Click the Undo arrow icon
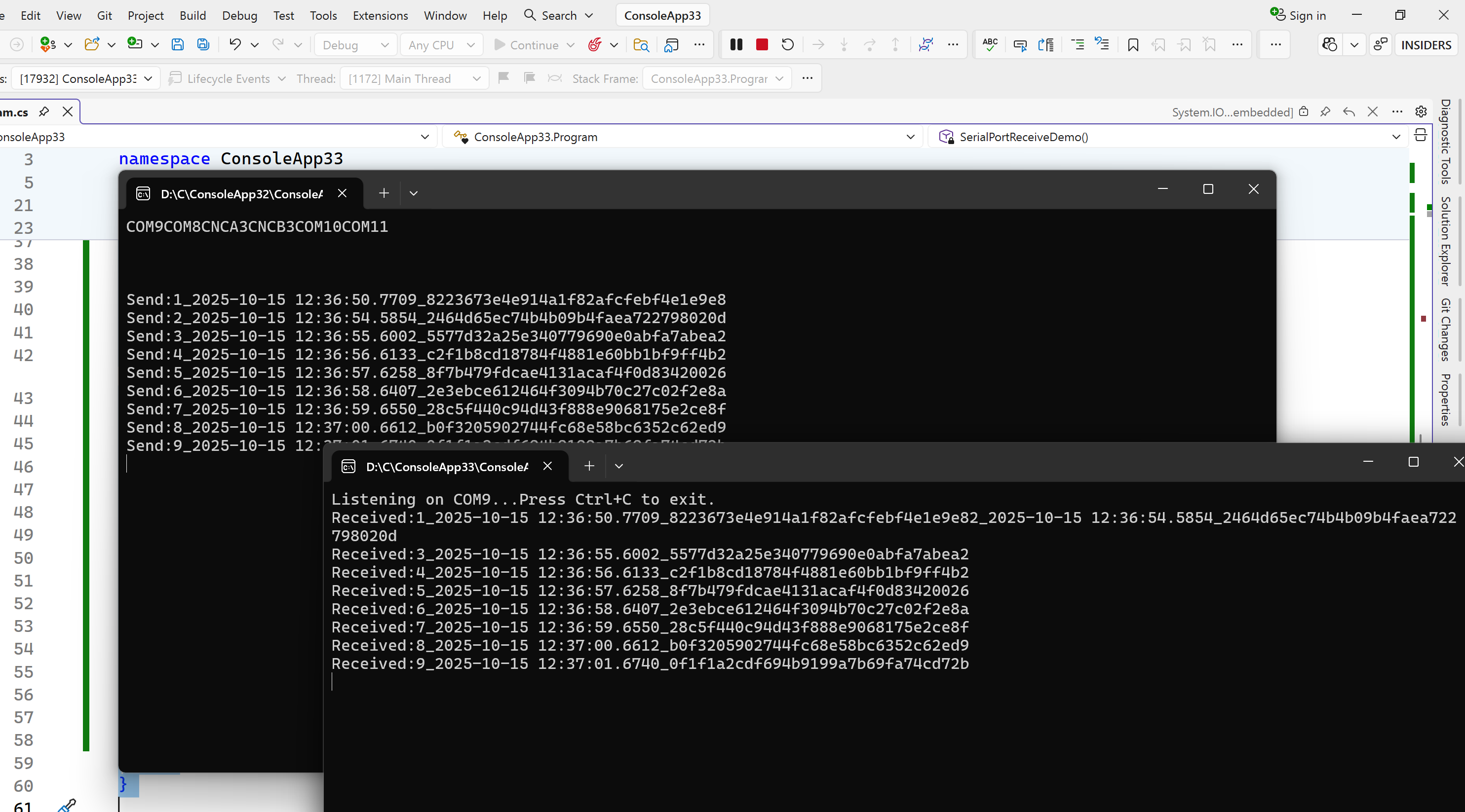The image size is (1465, 812). (235, 44)
